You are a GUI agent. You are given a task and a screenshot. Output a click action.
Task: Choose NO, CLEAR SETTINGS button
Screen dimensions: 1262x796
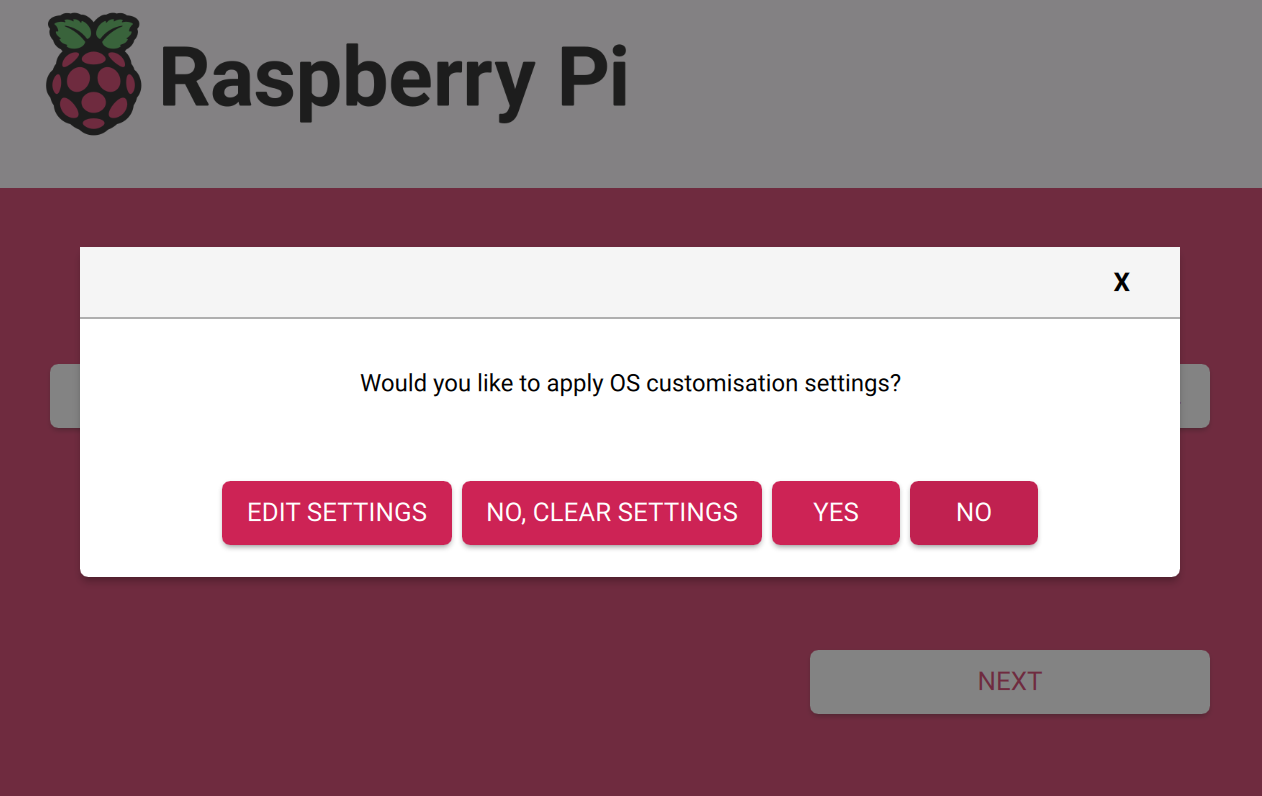612,513
